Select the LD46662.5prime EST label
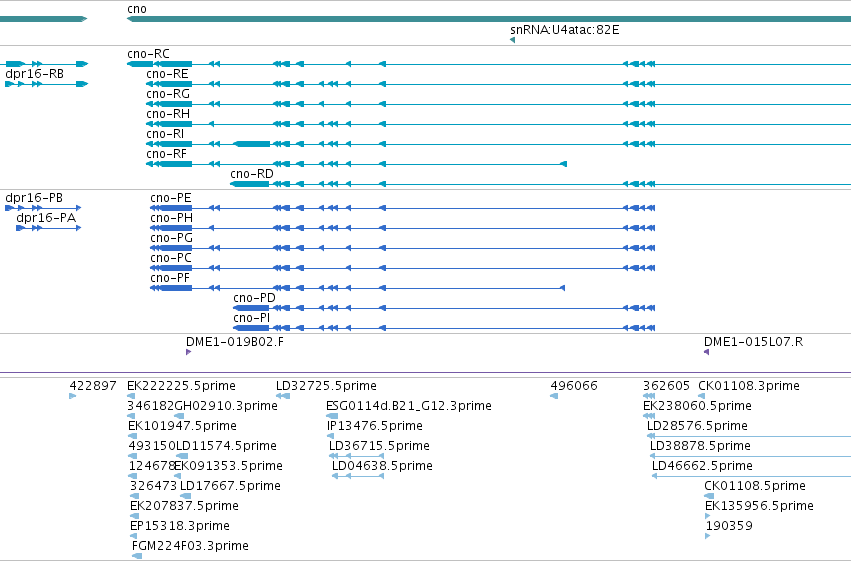851x561 pixels. (x=702, y=466)
